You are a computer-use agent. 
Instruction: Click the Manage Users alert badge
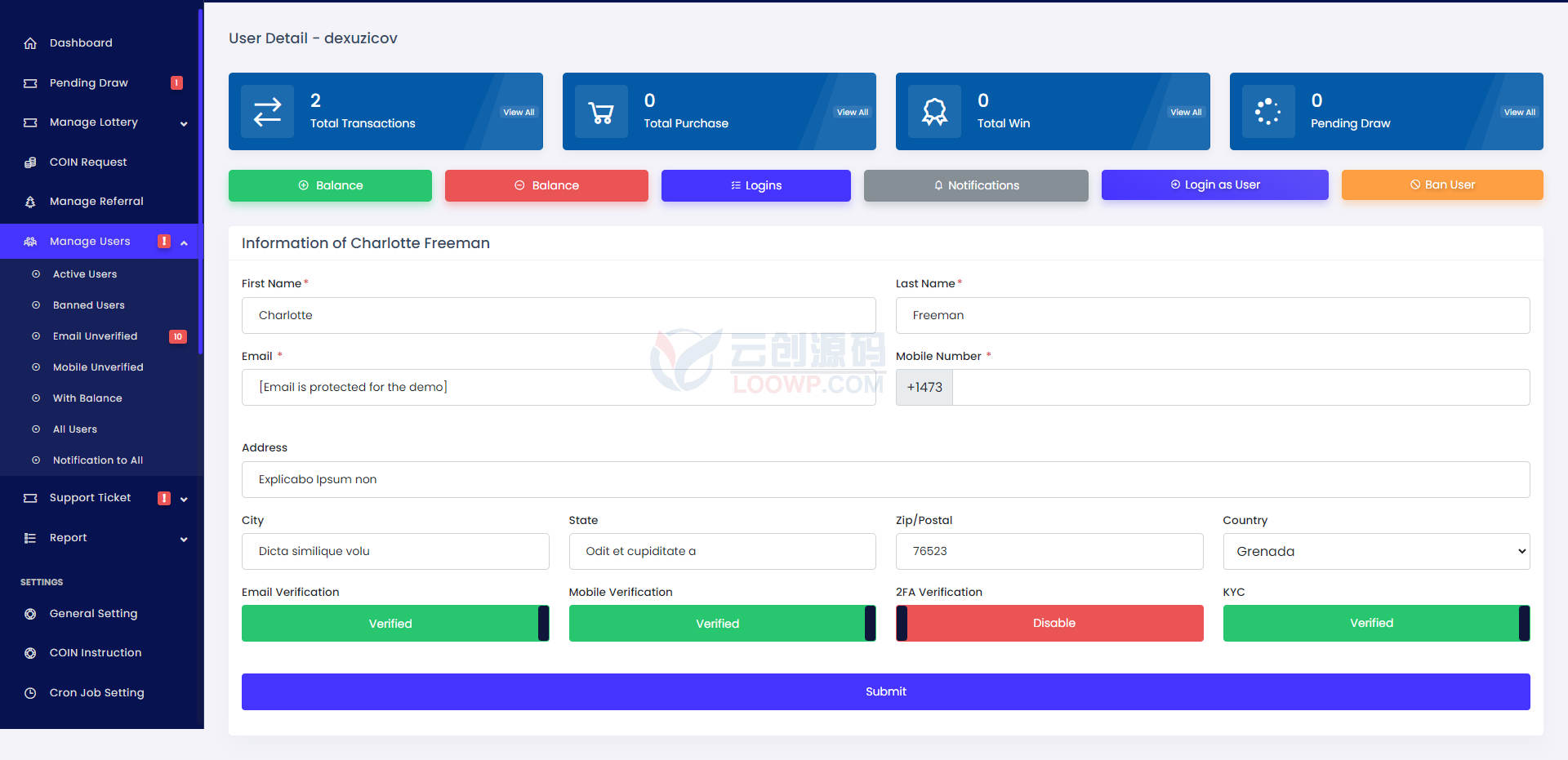click(x=164, y=242)
